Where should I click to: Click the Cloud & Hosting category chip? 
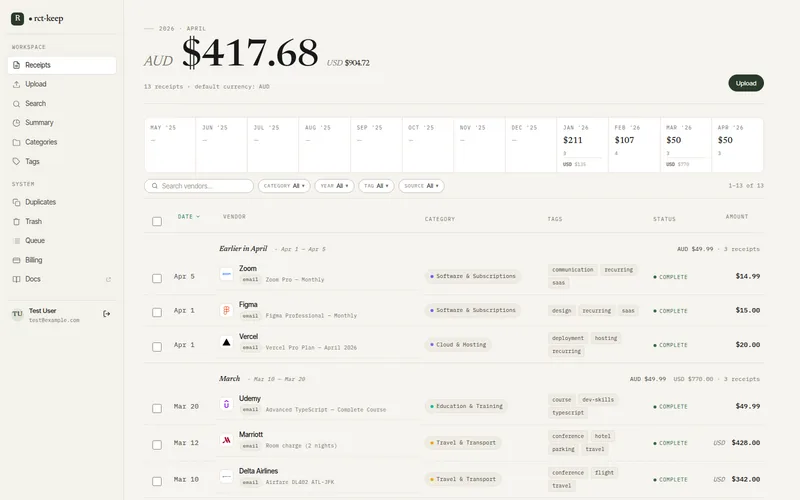[x=458, y=345]
